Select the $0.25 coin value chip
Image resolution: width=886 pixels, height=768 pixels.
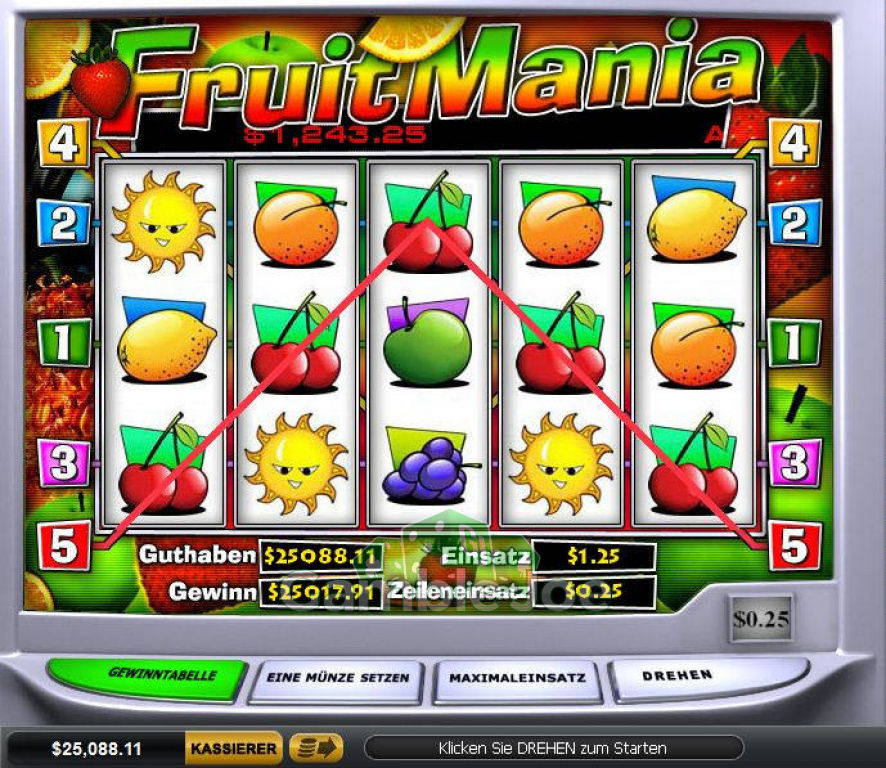(x=760, y=619)
